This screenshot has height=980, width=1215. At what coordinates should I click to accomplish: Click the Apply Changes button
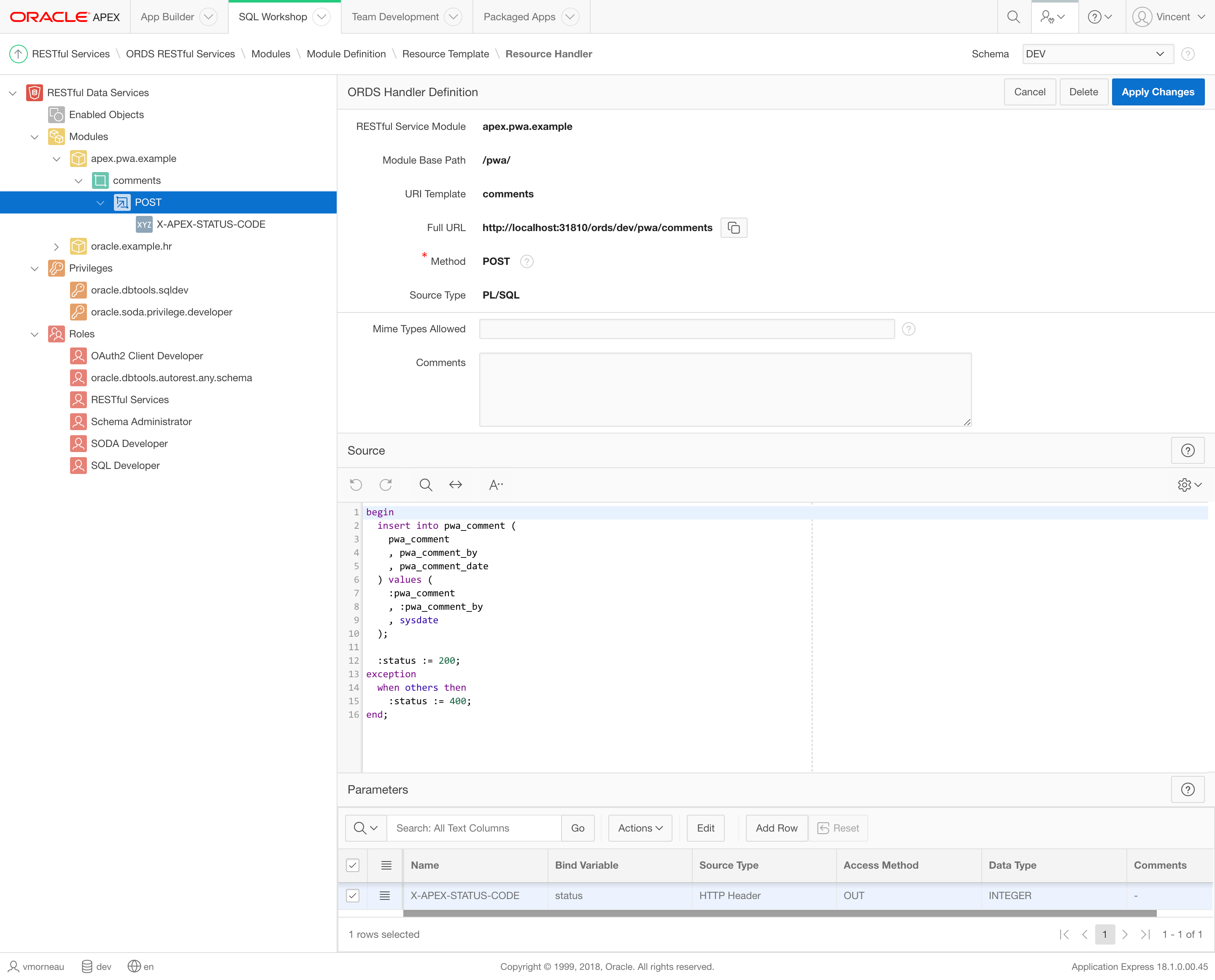pyautogui.click(x=1157, y=92)
